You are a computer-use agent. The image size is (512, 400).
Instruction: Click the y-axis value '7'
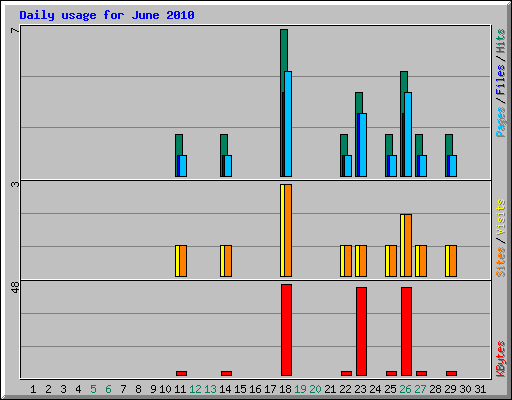[15, 31]
